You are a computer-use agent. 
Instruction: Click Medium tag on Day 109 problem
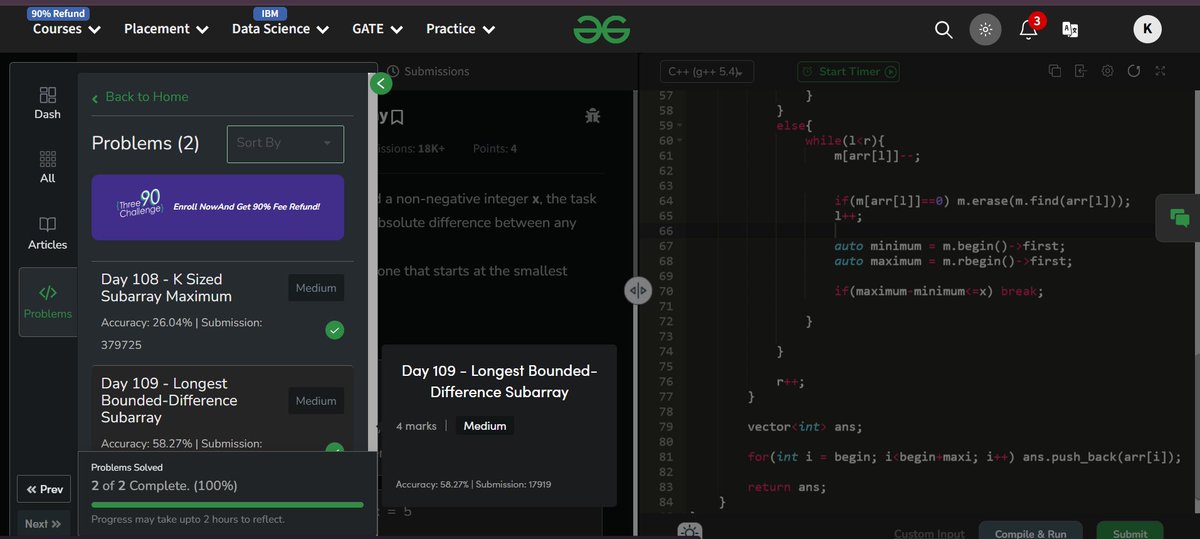click(316, 401)
